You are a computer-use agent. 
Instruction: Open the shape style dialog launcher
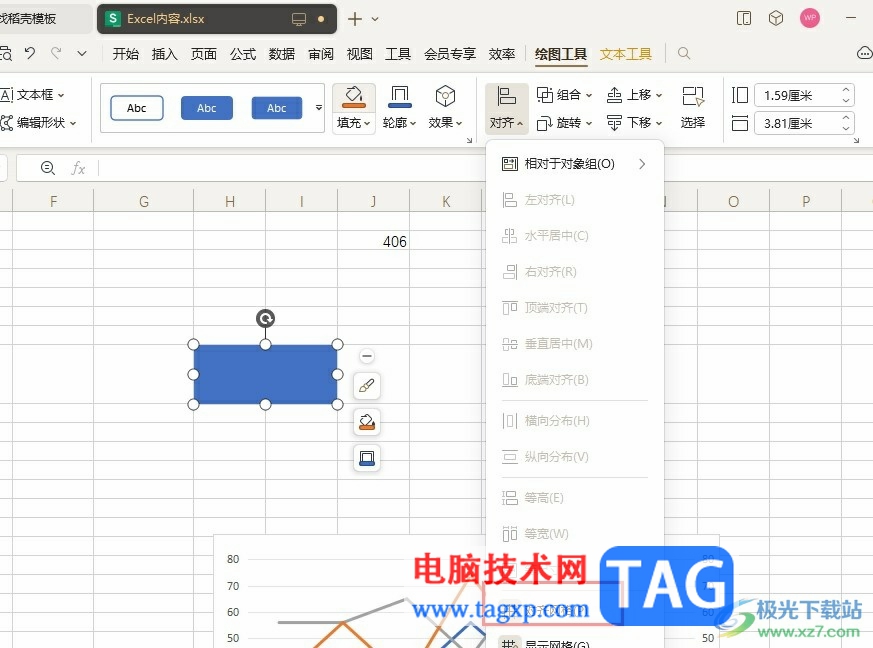point(469,140)
